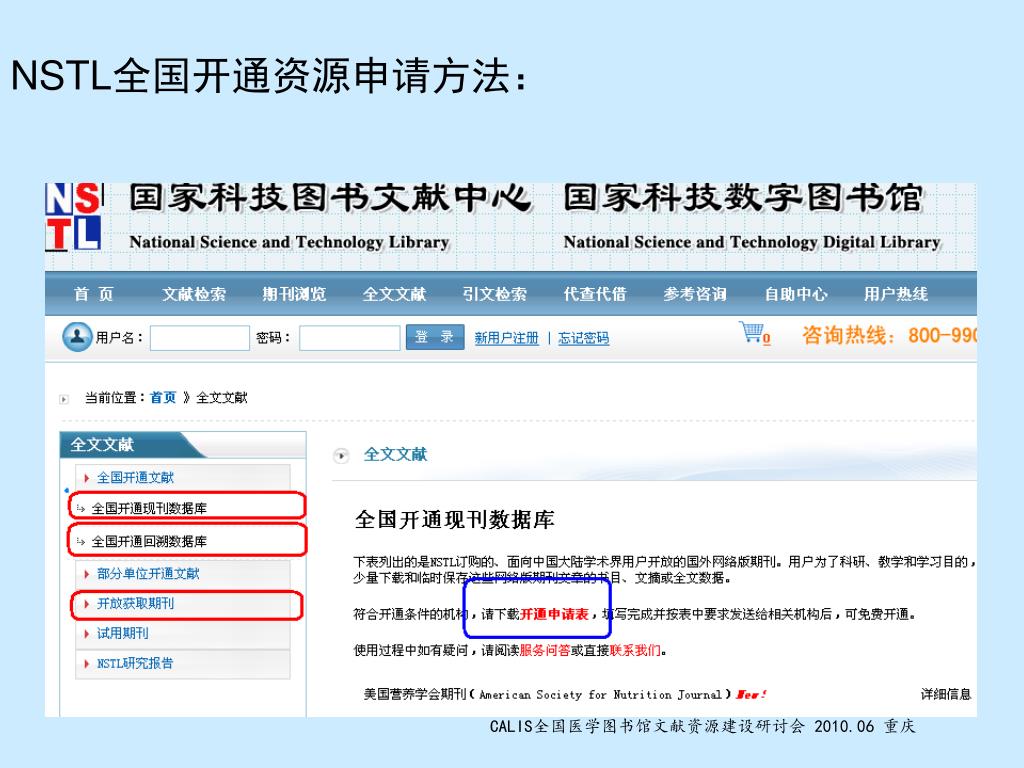Open the 忘记密码 link
This screenshot has height=768, width=1024.
[x=583, y=338]
